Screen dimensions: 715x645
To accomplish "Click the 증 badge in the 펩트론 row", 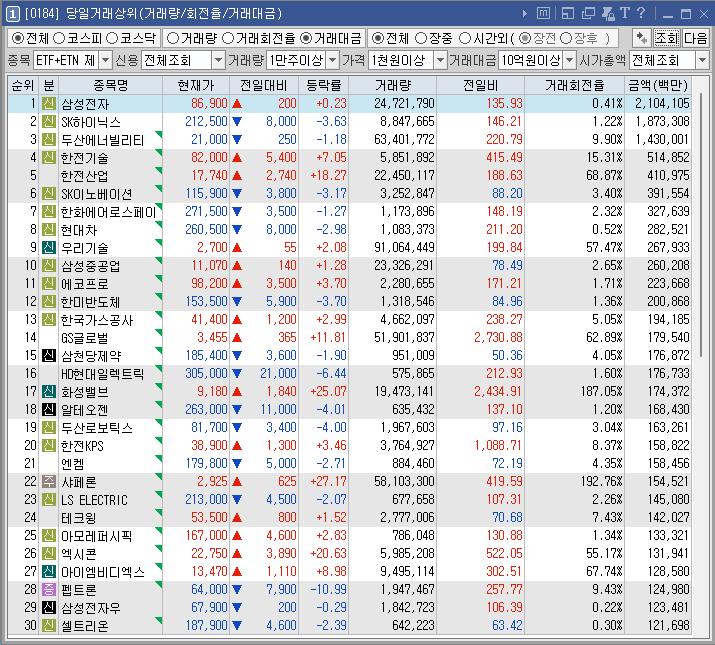I will click(x=49, y=589).
